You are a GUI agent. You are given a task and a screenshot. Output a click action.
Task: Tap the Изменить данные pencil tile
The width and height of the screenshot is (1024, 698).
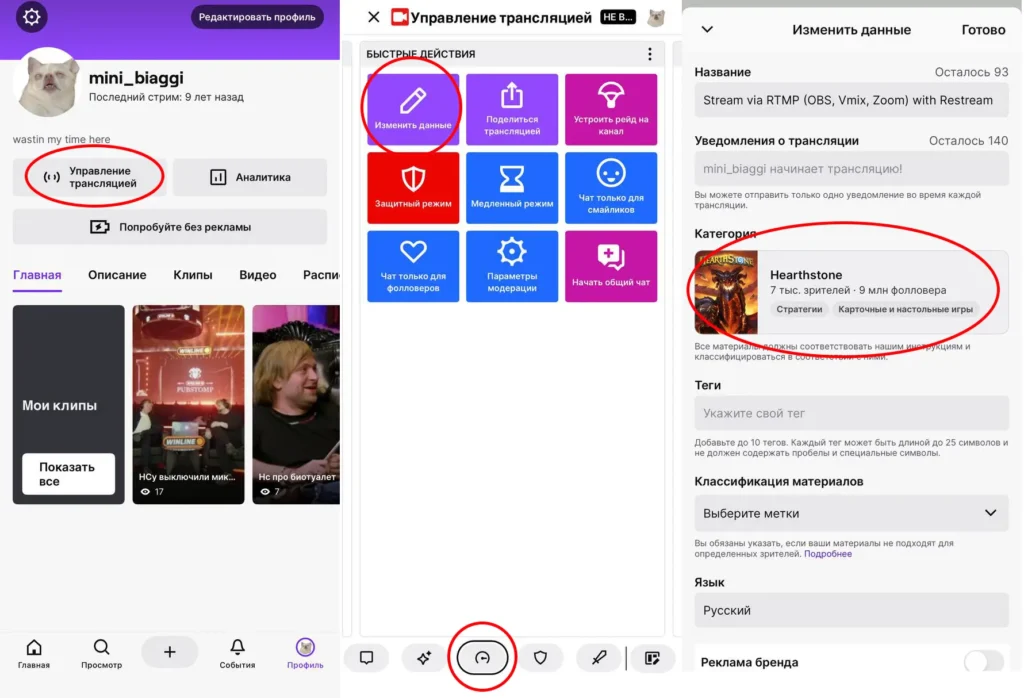tap(413, 109)
